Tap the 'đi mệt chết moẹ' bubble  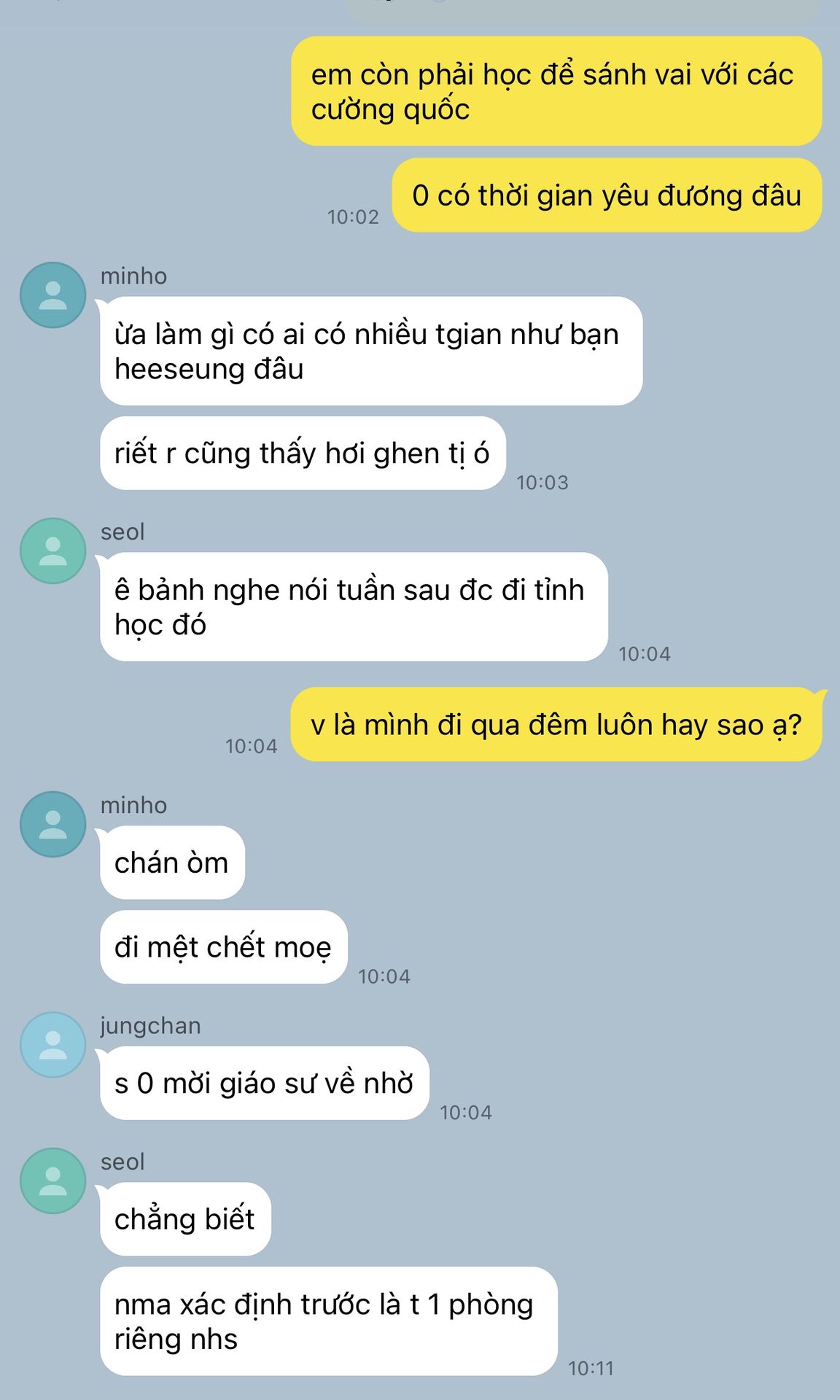point(223,947)
